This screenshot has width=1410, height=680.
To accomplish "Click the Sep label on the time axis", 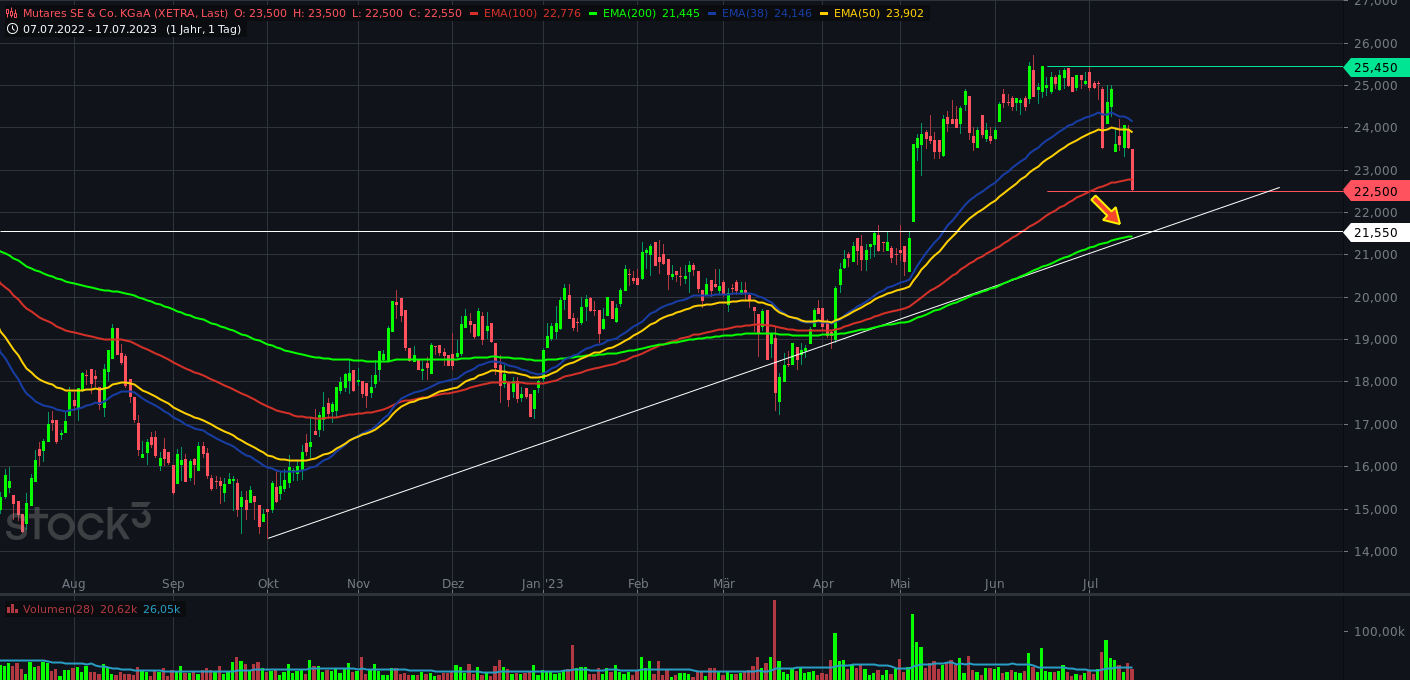I will coord(173,584).
